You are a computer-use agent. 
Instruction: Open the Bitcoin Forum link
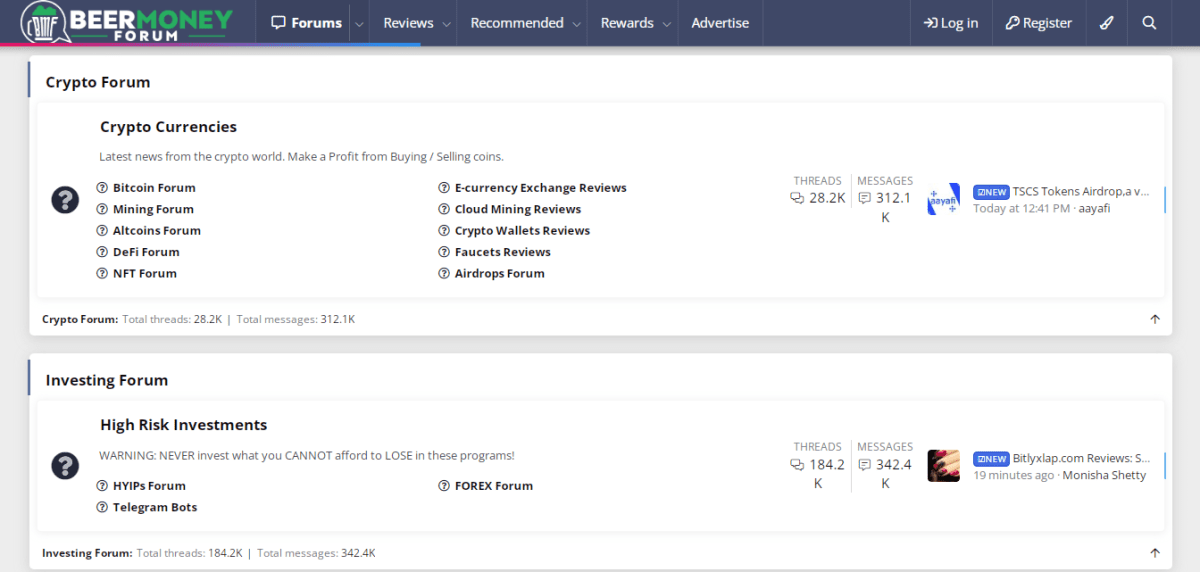(154, 188)
